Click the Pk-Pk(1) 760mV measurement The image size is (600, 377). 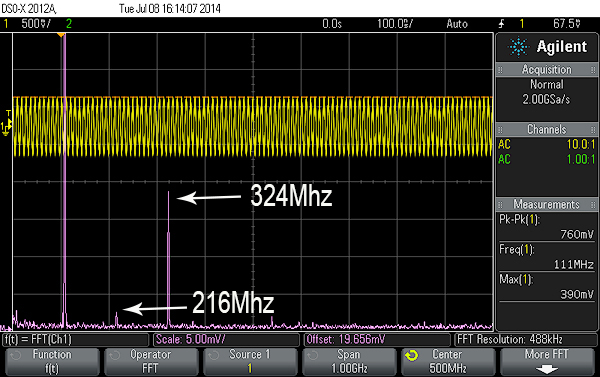point(547,227)
